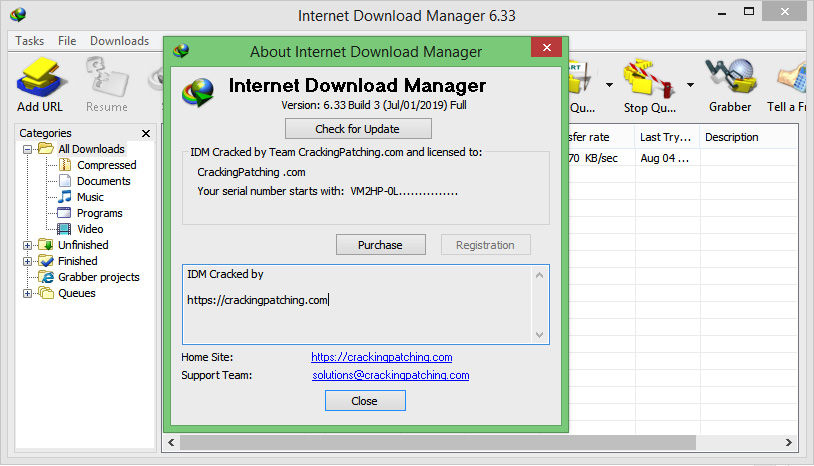Click the Check for Update button
Screen dimensions: 814x466
[358, 129]
